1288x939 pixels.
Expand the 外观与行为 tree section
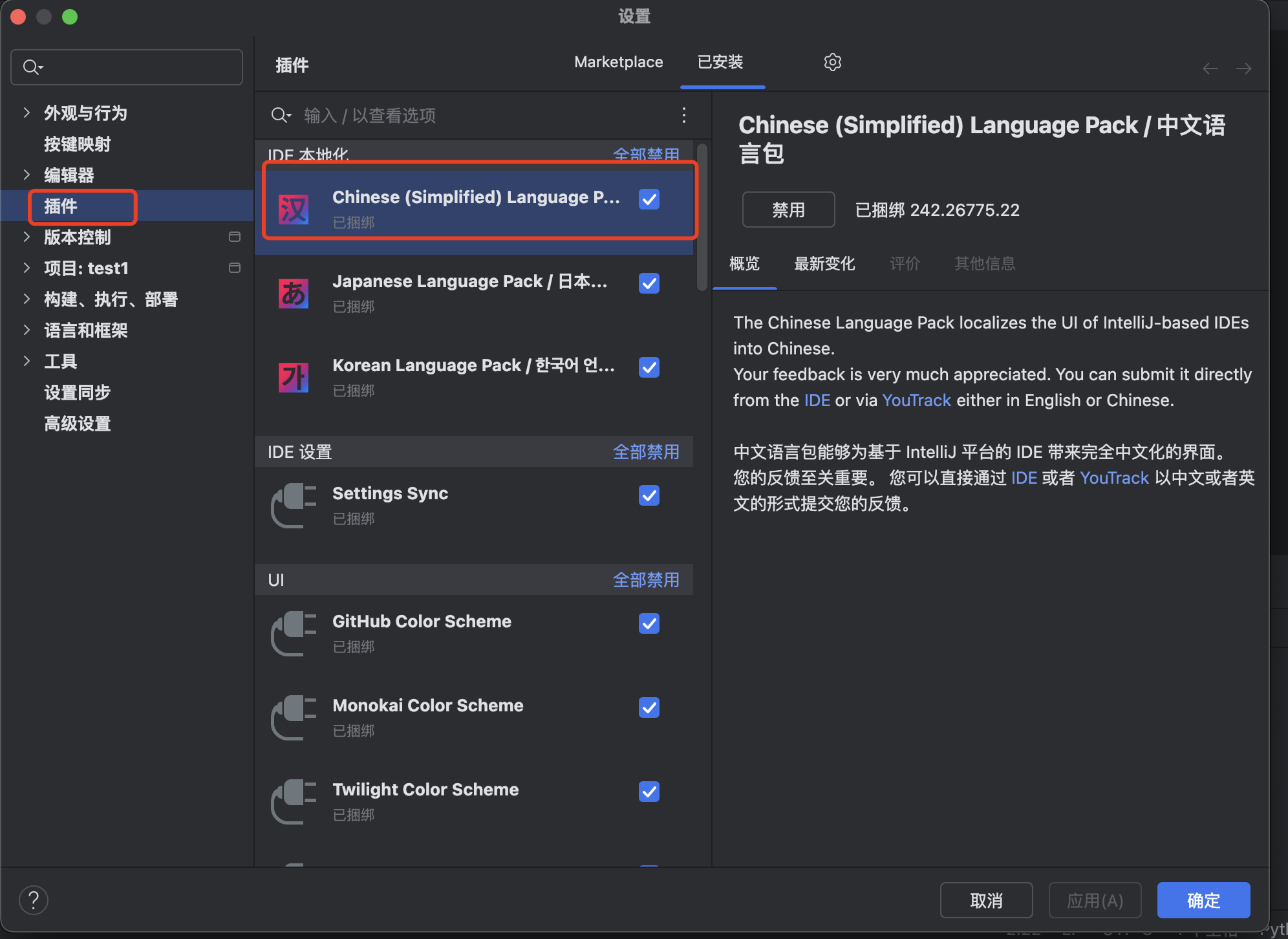[27, 113]
